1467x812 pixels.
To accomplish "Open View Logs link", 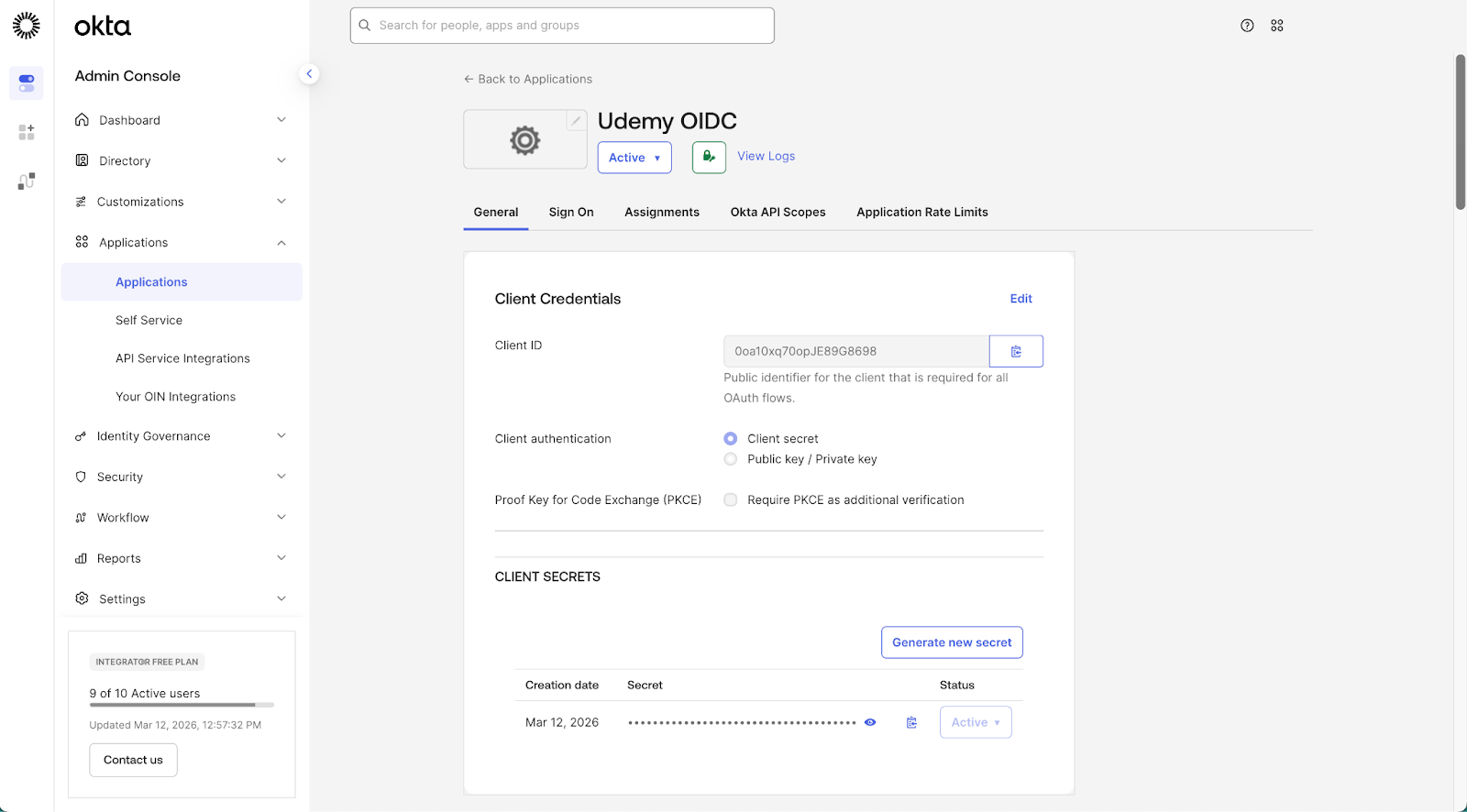I will [767, 156].
